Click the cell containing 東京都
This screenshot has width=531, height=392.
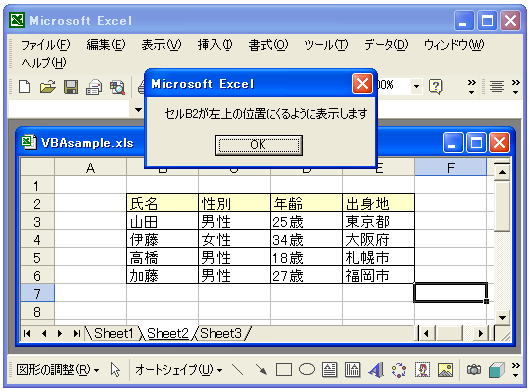point(378,221)
